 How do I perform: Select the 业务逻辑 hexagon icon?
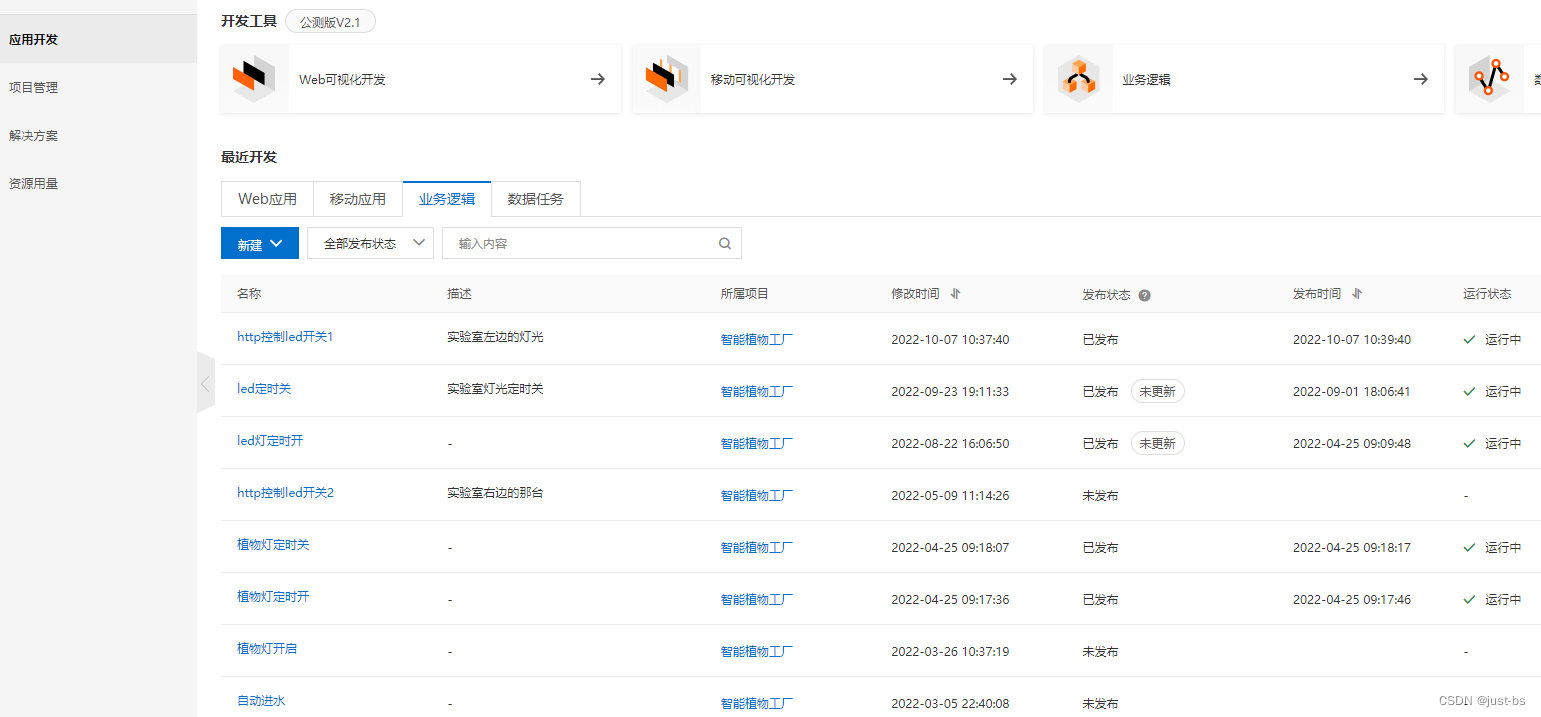tap(1079, 78)
